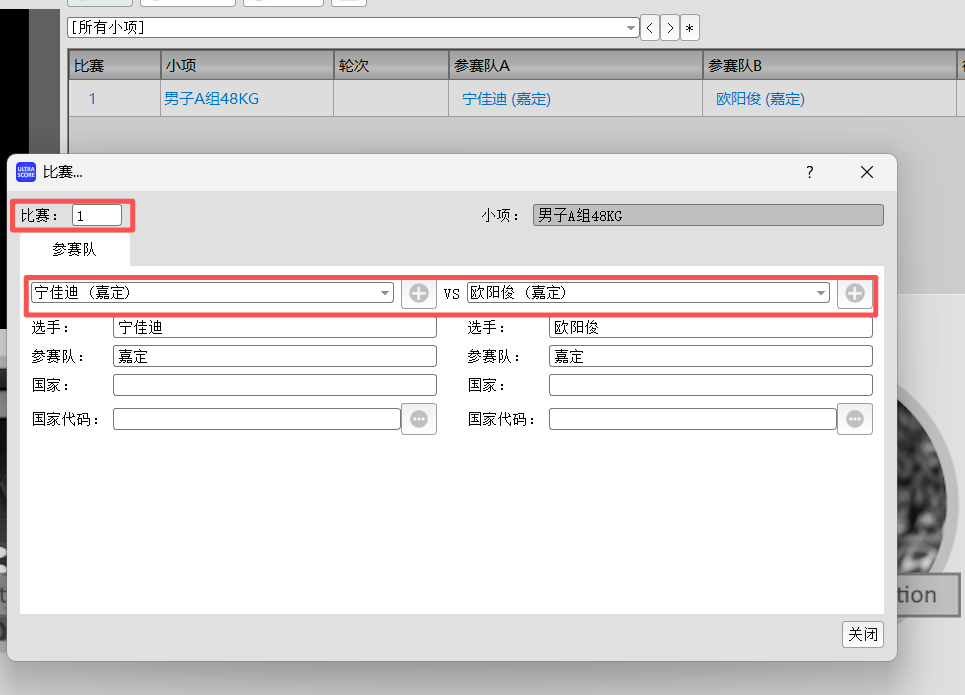Open the 欧阳俊（嘉定）participant dropdown
This screenshot has width=965, height=695.
[821, 293]
